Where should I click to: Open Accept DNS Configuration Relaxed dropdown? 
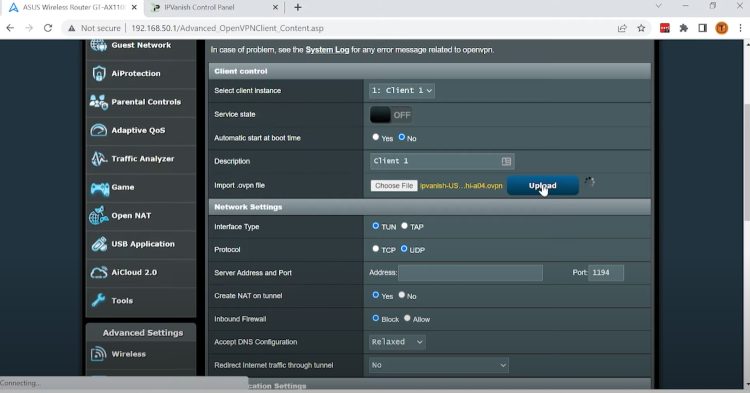pos(397,342)
